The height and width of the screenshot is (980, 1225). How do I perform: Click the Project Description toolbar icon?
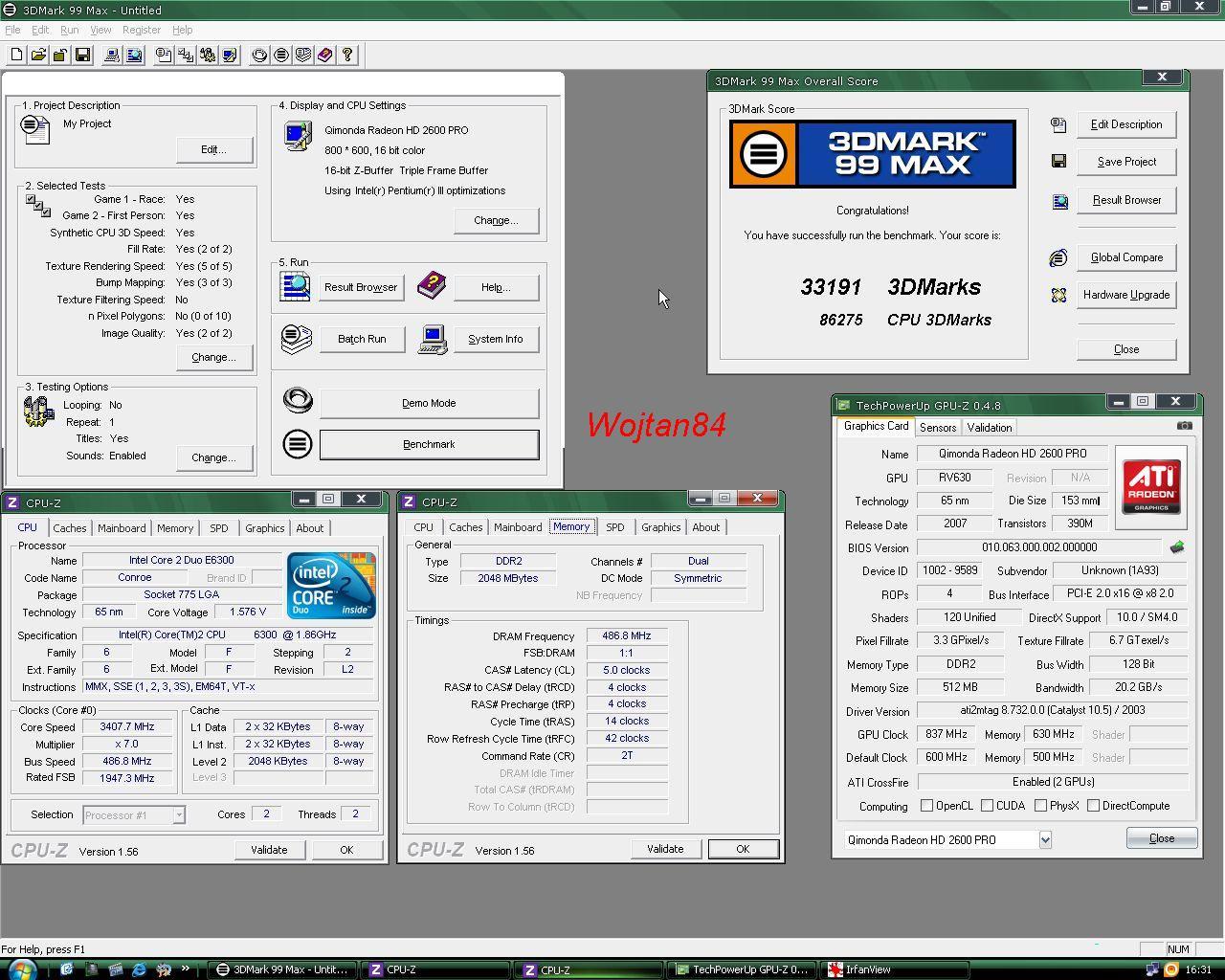(x=164, y=55)
